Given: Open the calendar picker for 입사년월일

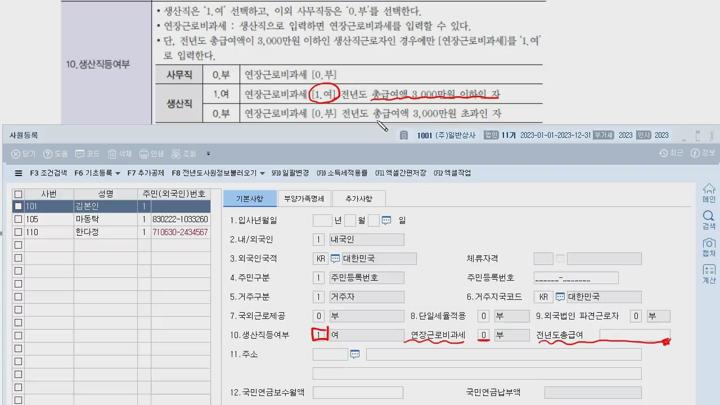Looking at the screenshot, I should coord(386,220).
